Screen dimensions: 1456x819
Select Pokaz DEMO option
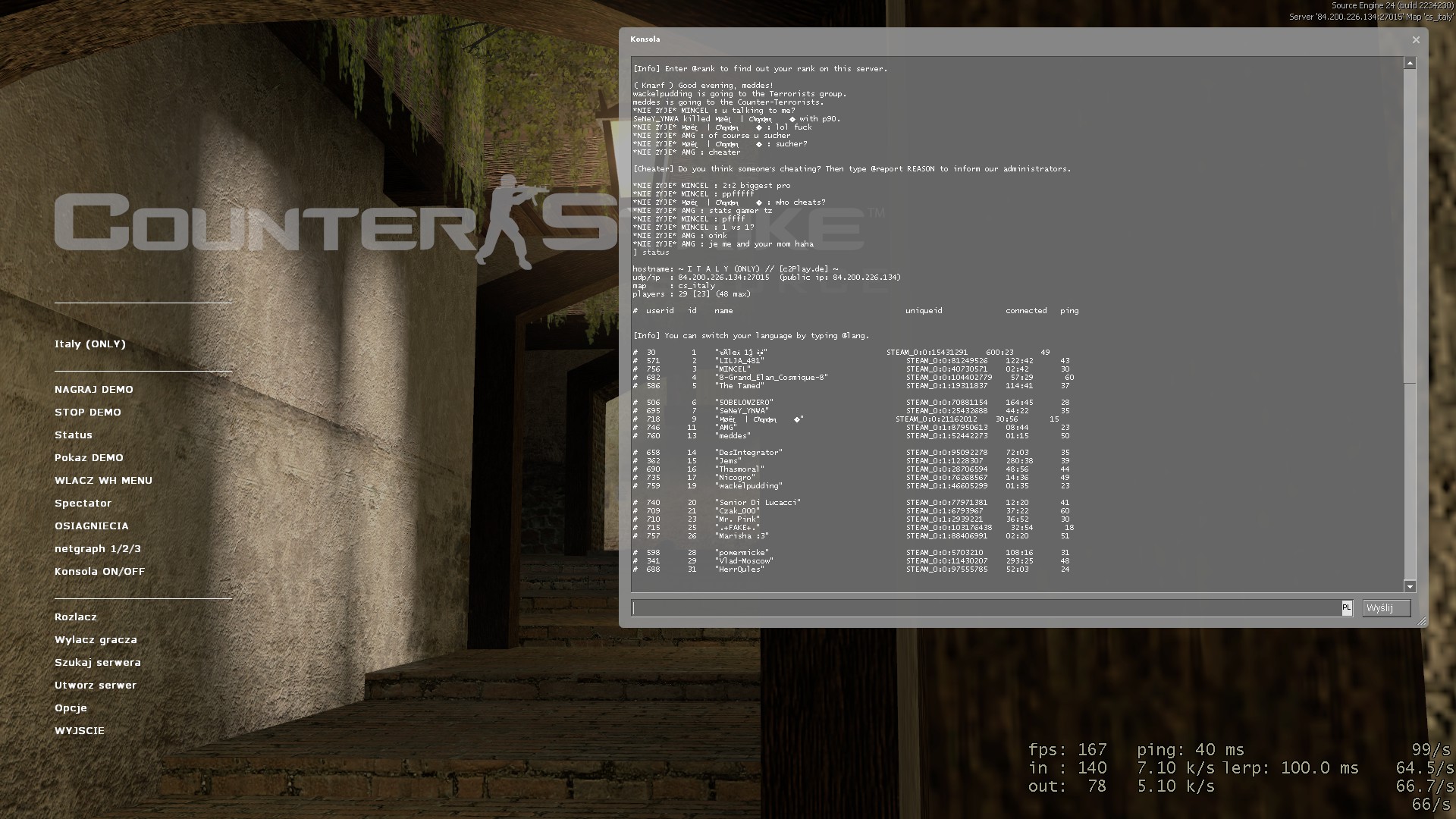88,458
